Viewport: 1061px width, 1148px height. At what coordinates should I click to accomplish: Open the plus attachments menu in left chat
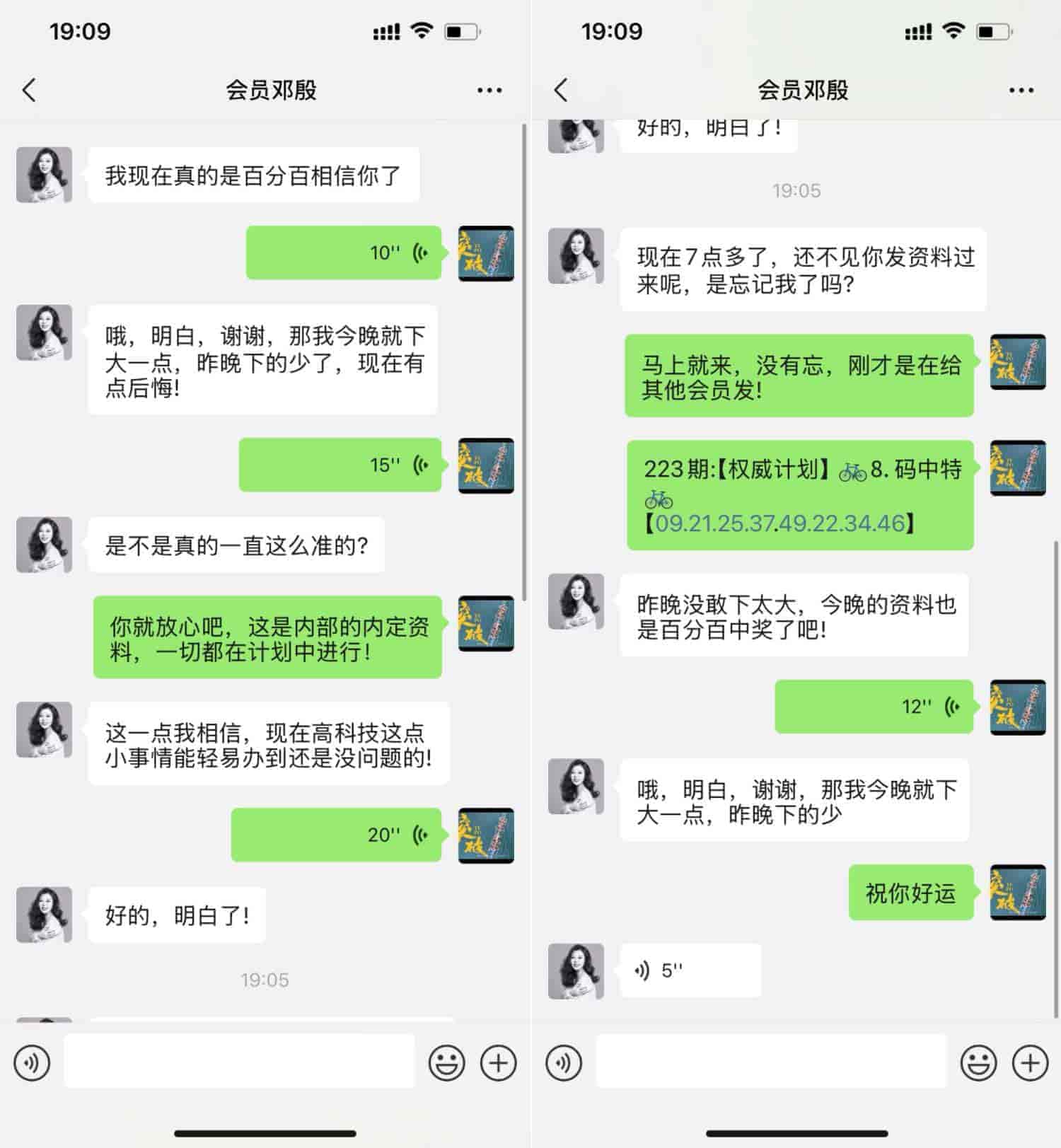(499, 1062)
